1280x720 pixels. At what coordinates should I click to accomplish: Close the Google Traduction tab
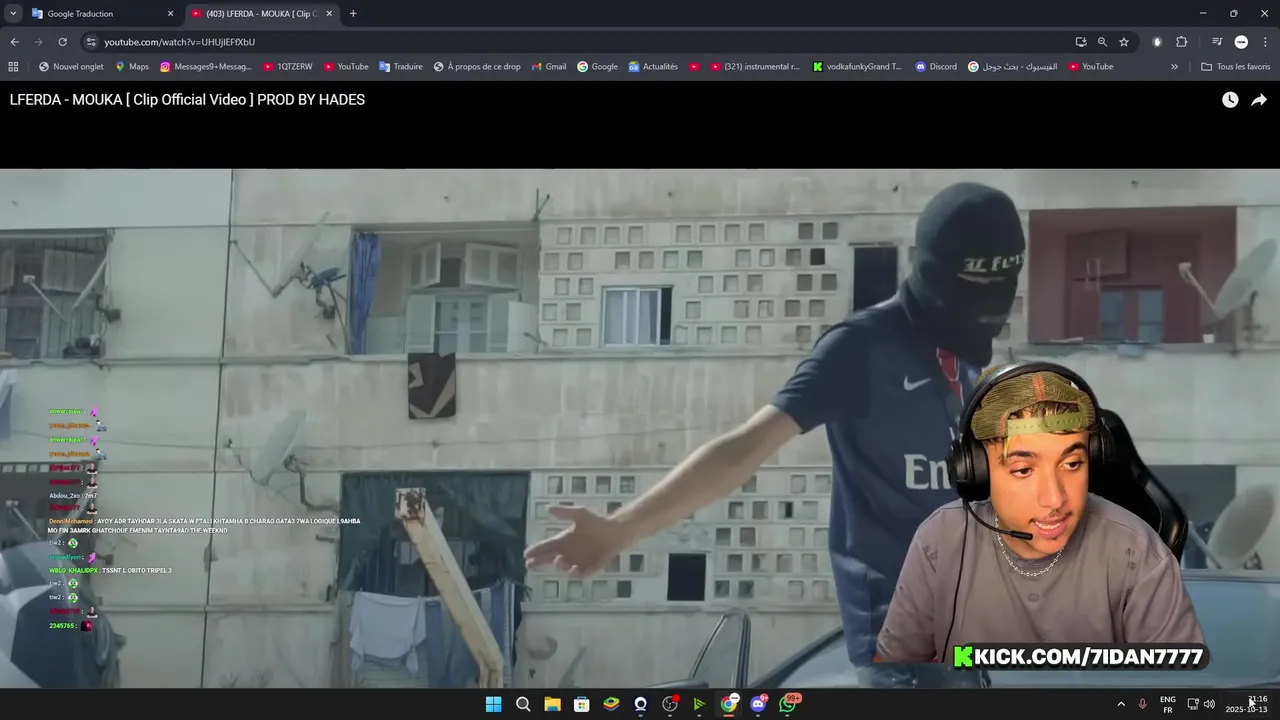170,14
